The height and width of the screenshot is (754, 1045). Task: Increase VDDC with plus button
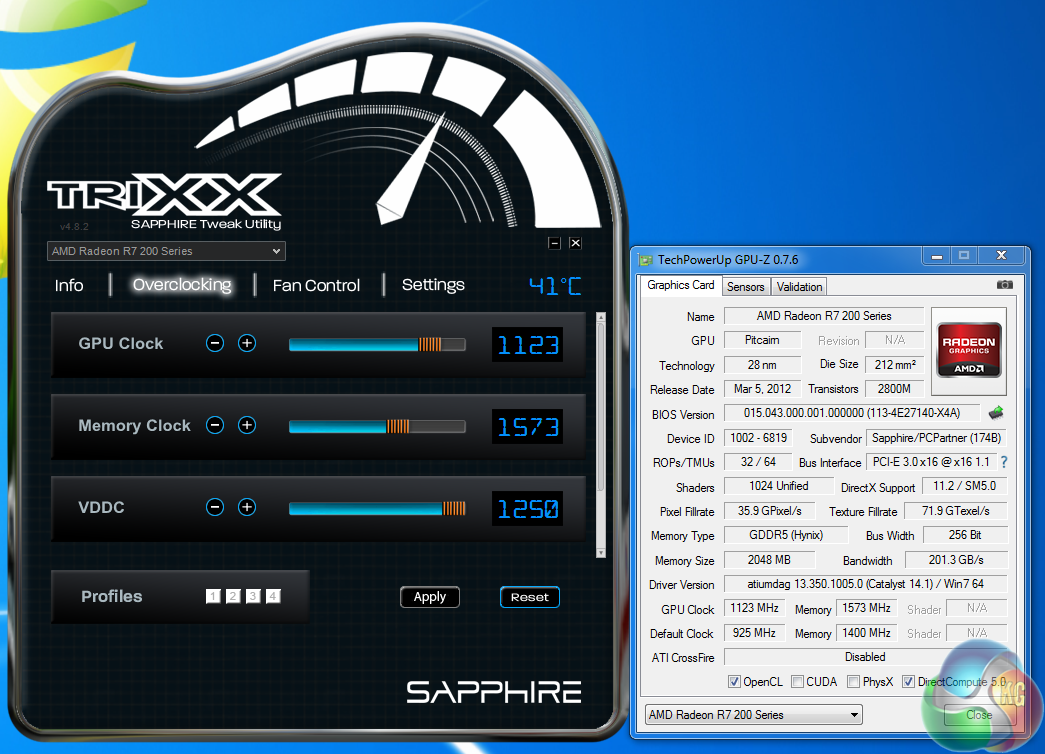(247, 507)
